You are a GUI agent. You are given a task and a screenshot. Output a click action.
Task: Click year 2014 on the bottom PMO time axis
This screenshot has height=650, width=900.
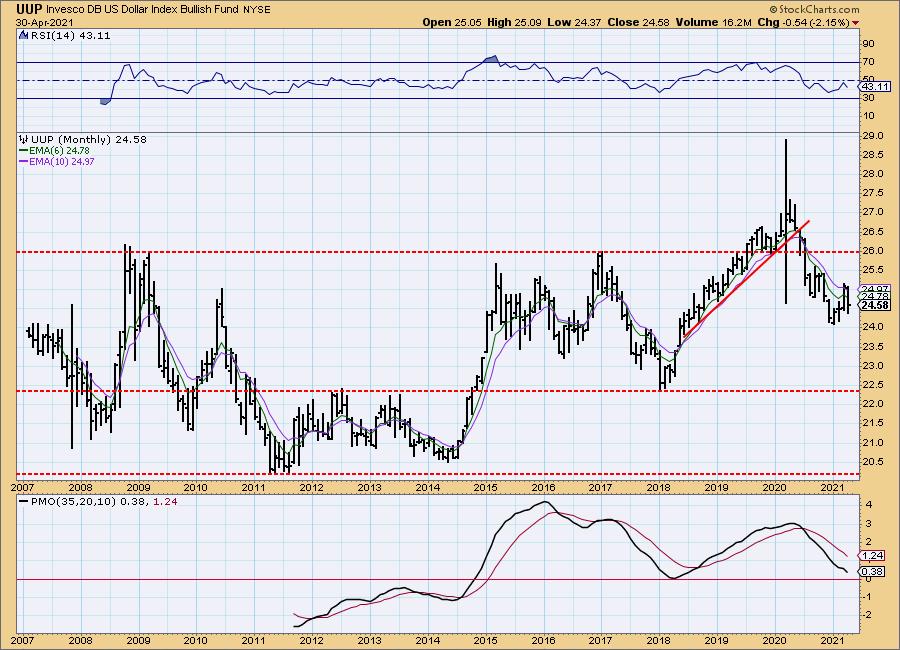(427, 640)
